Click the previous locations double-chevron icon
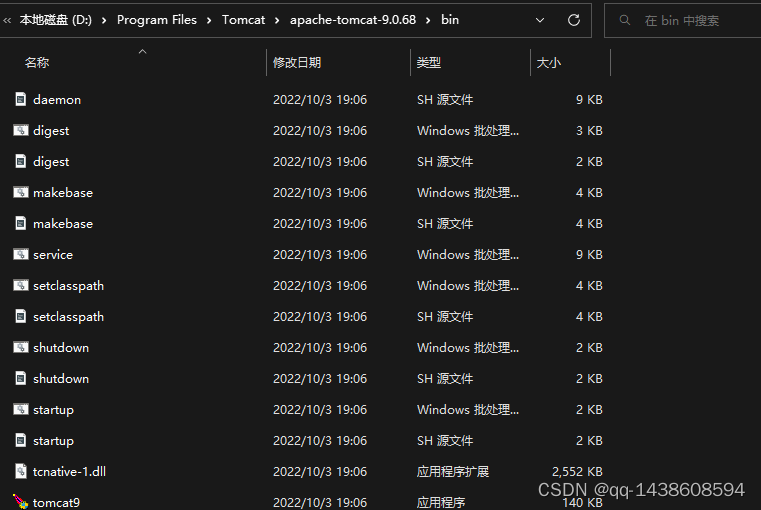The height and width of the screenshot is (510, 761). [7, 20]
